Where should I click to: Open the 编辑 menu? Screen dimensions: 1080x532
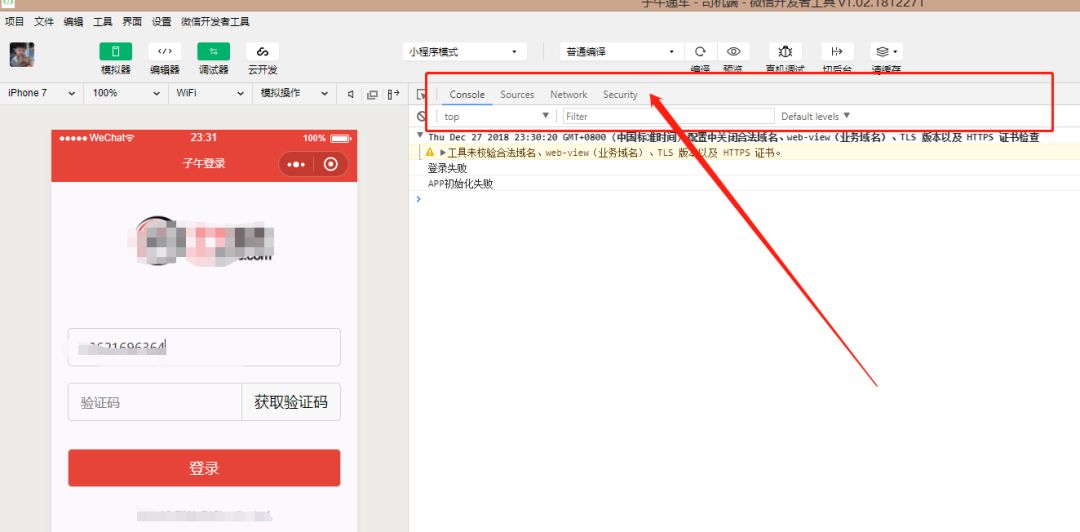(73, 22)
